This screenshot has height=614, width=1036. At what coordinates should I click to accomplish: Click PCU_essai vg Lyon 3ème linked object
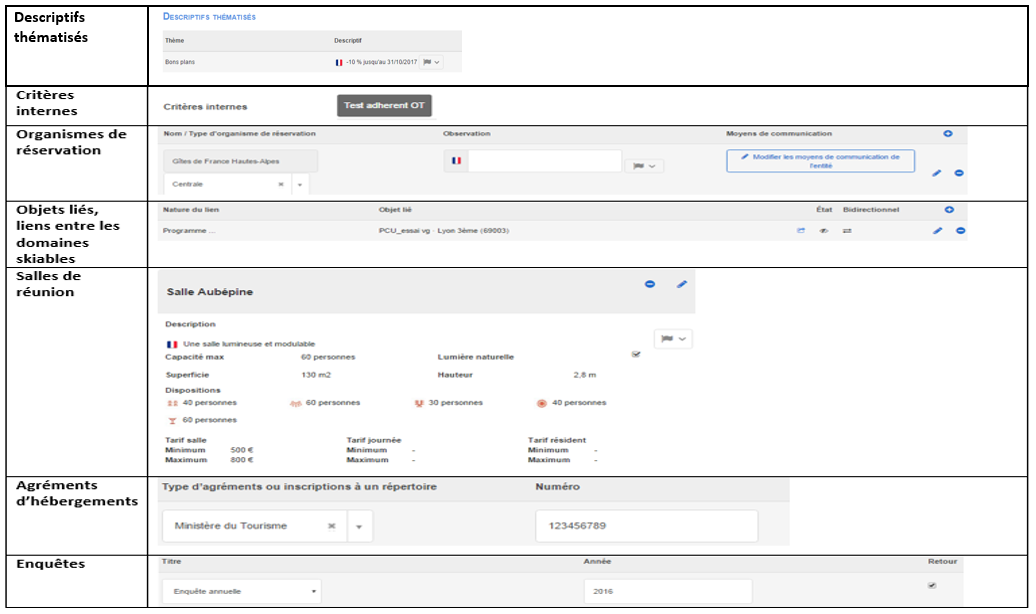(443, 231)
